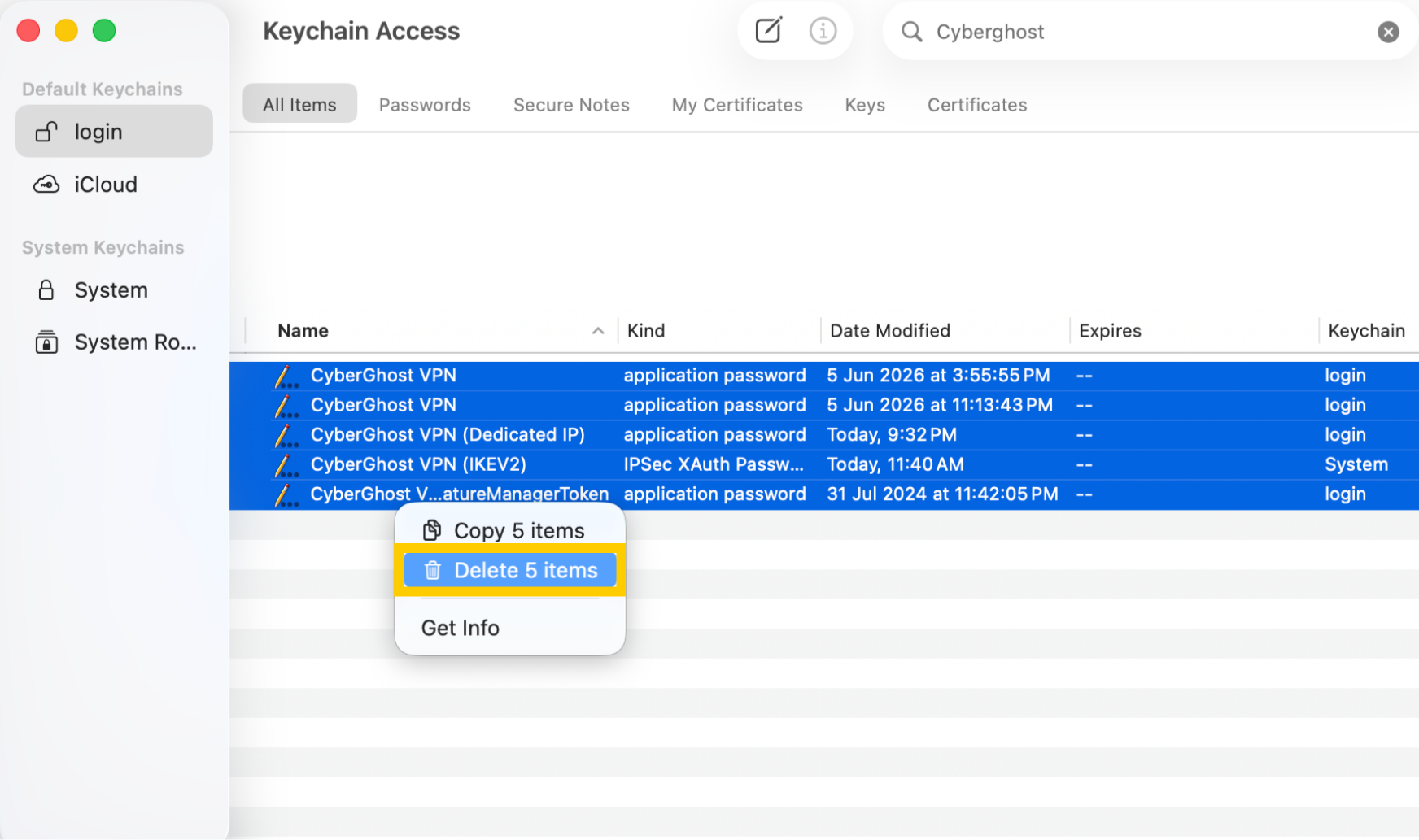Select the System keychain in the sidebar
This screenshot has height=840, width=1419.
pos(114,290)
